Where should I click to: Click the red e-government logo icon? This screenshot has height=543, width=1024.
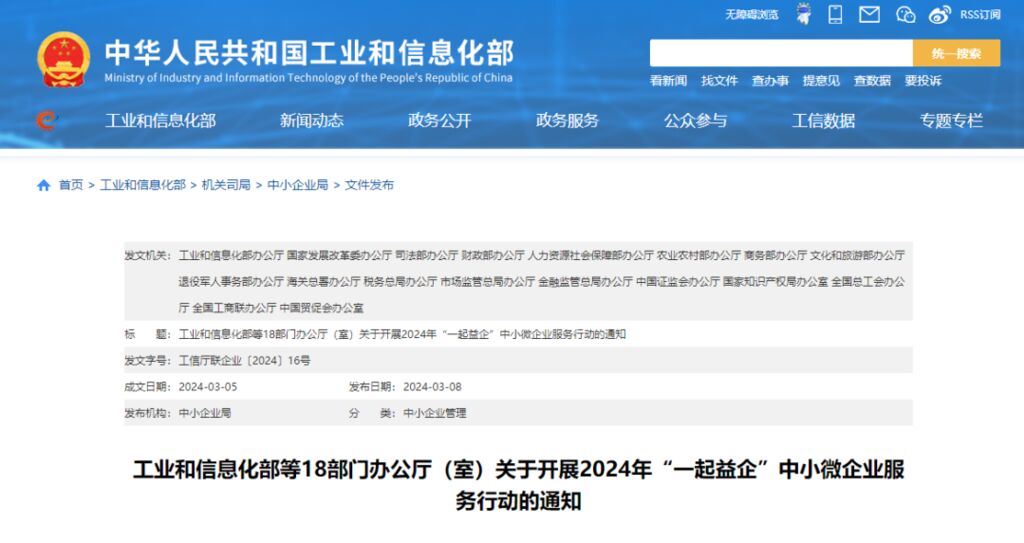pyautogui.click(x=46, y=120)
